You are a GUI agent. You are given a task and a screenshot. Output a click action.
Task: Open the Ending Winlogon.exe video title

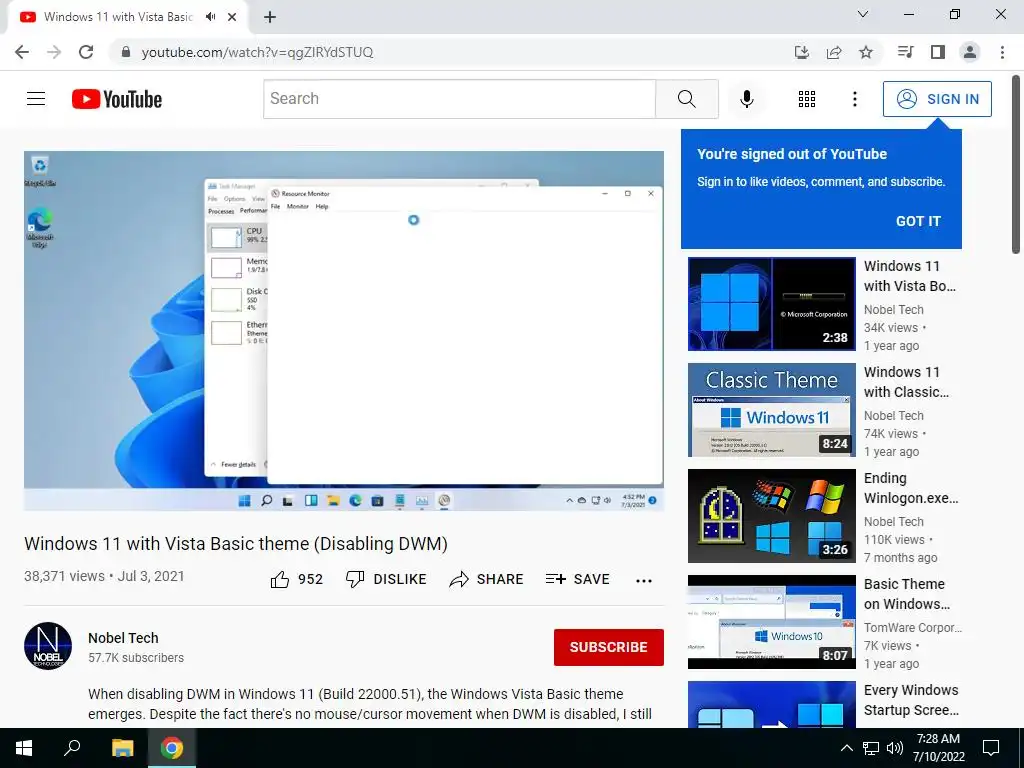(910, 488)
